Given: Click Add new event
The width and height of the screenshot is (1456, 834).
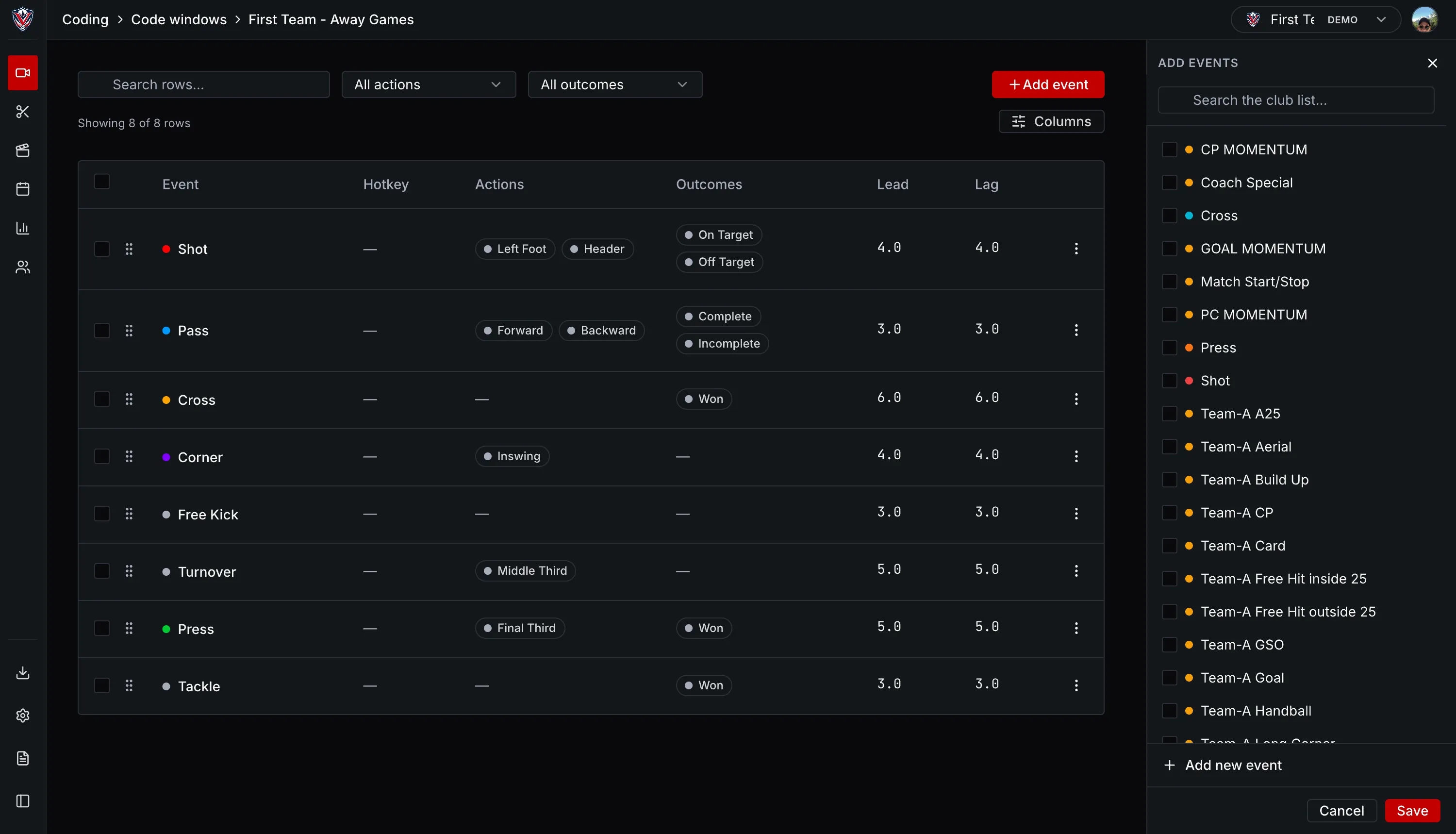Looking at the screenshot, I should [x=1223, y=765].
